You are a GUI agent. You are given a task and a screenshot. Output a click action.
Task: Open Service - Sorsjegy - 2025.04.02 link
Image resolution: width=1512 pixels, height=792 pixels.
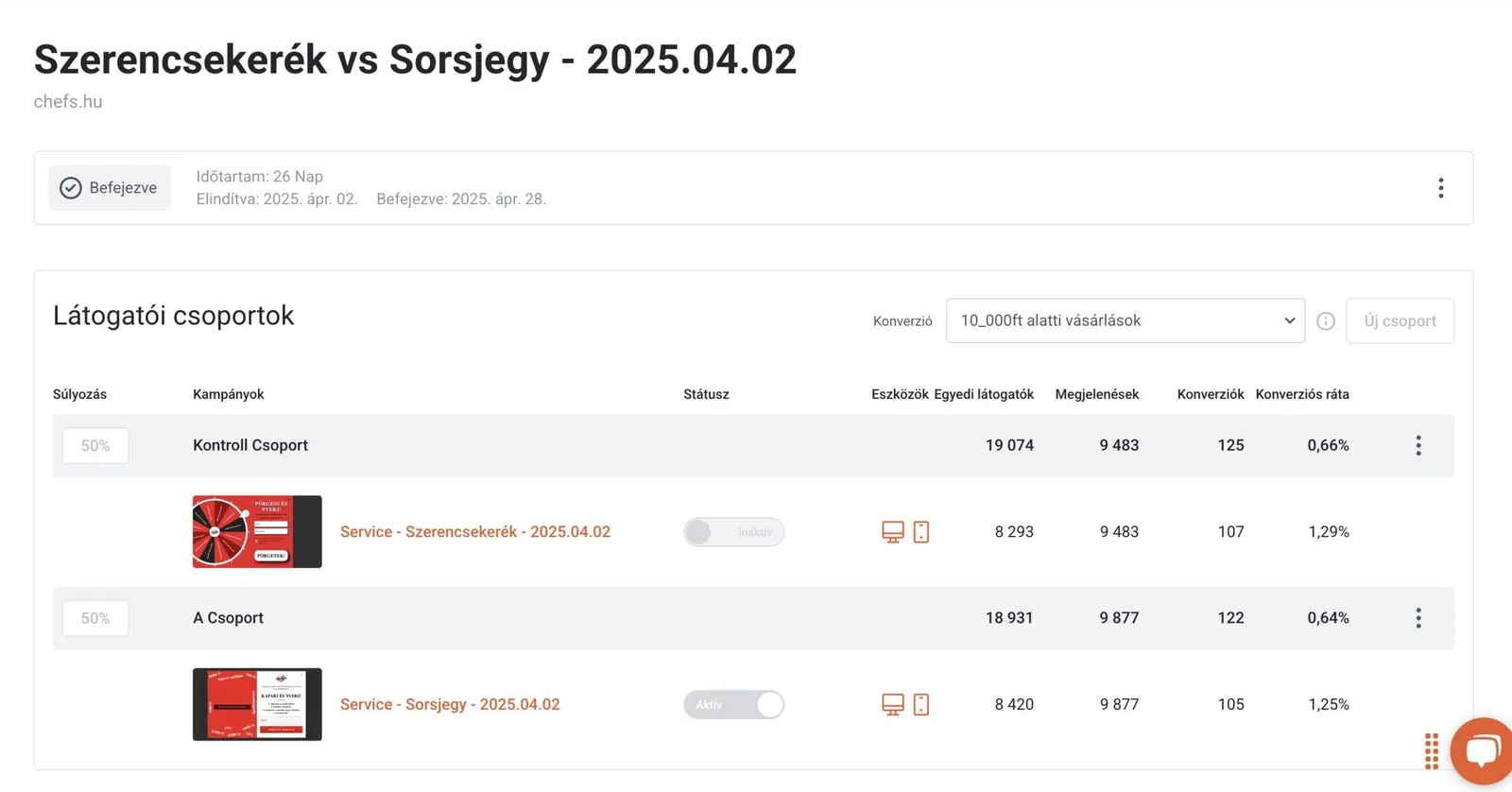tap(450, 704)
